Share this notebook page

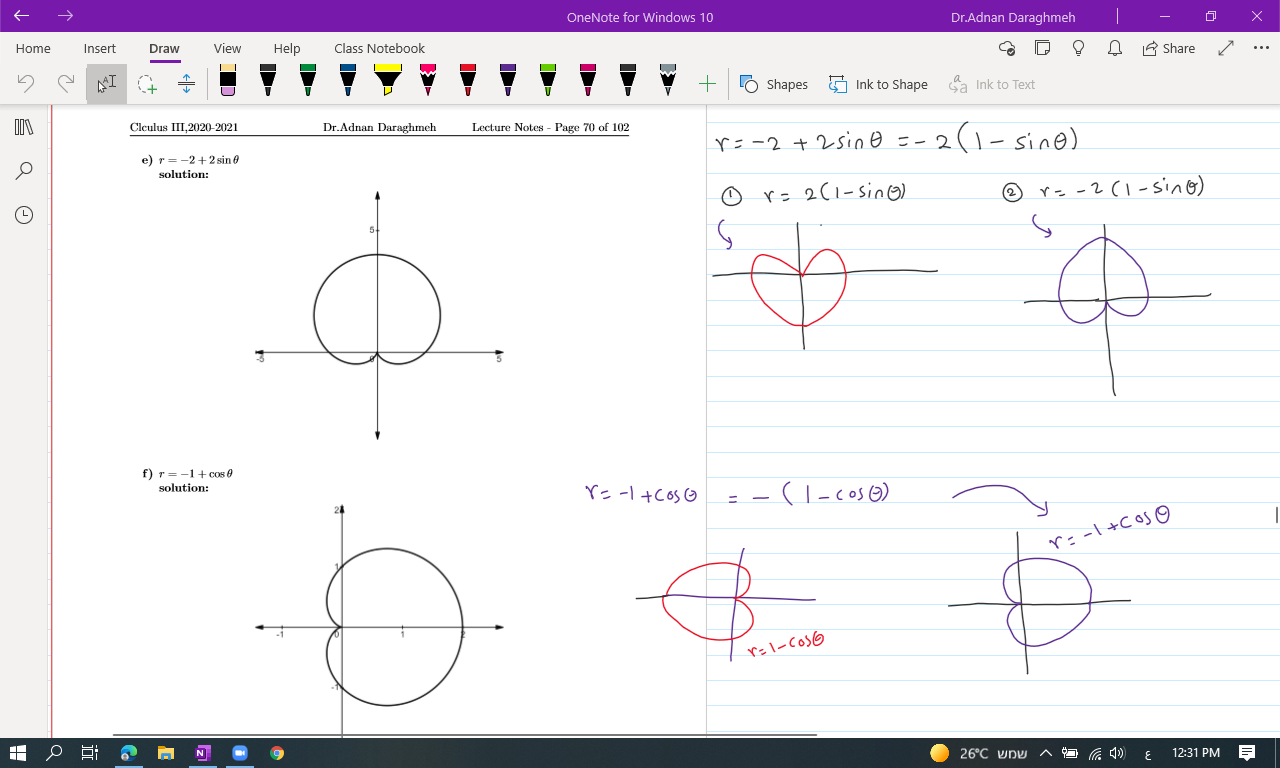pyautogui.click(x=1169, y=48)
